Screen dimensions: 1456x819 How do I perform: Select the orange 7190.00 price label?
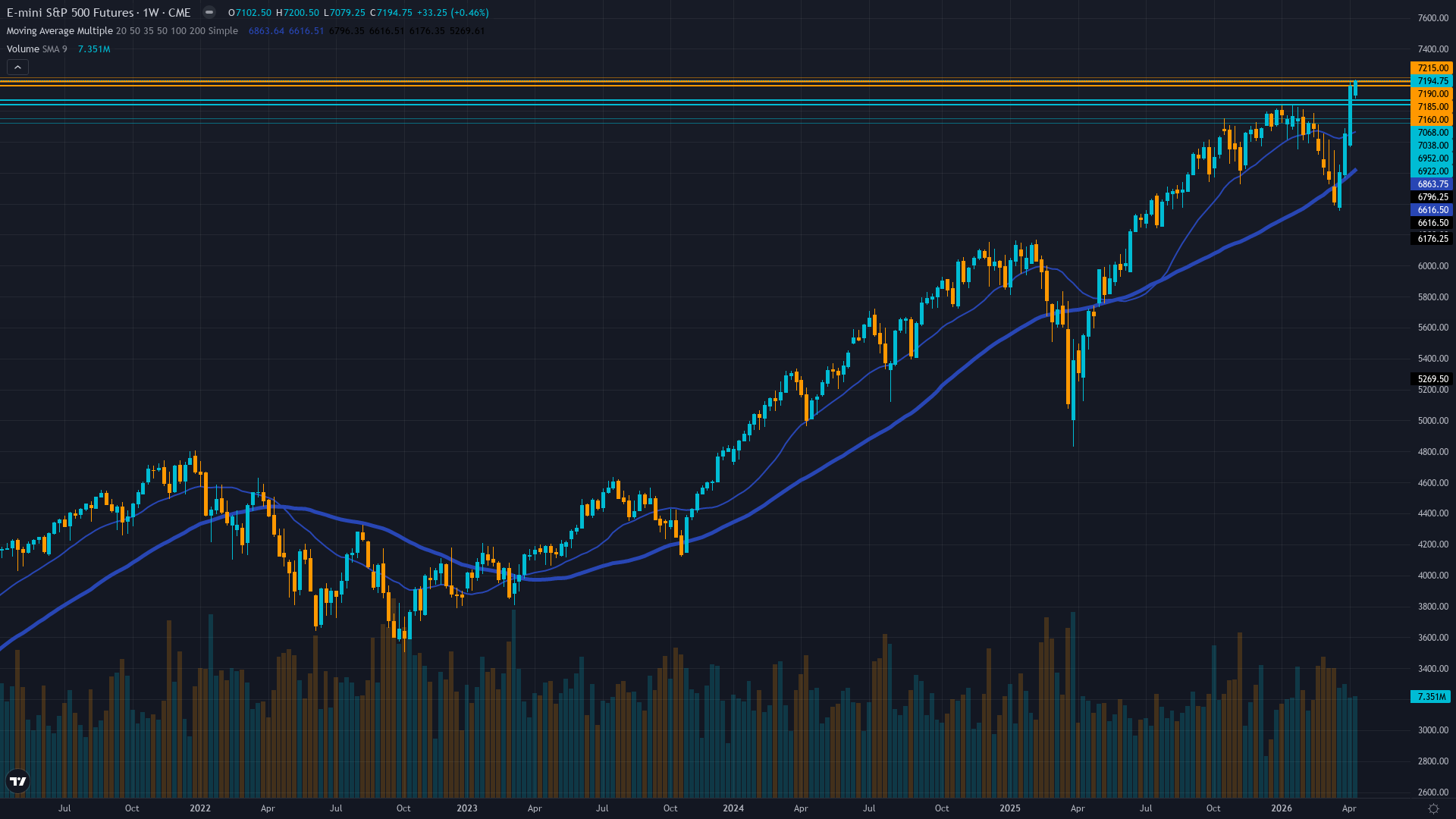(1431, 94)
